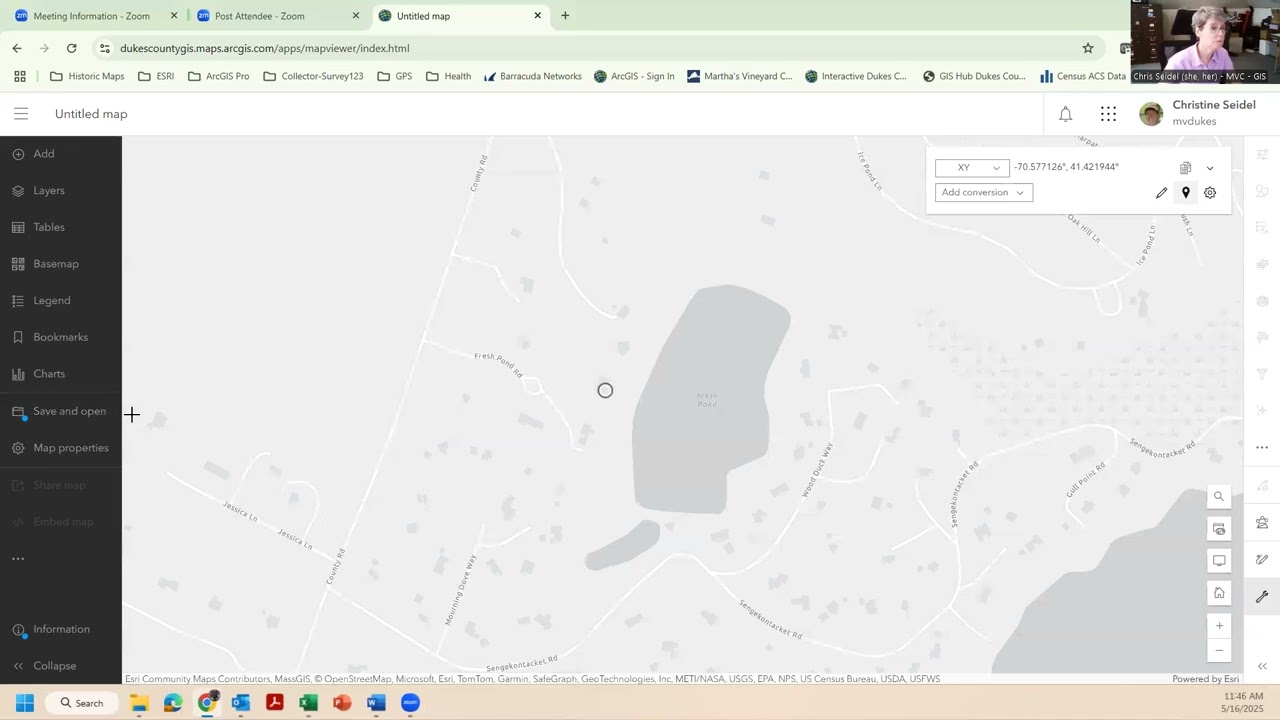
Task: Click the Untitled map title
Action: pyautogui.click(x=91, y=114)
